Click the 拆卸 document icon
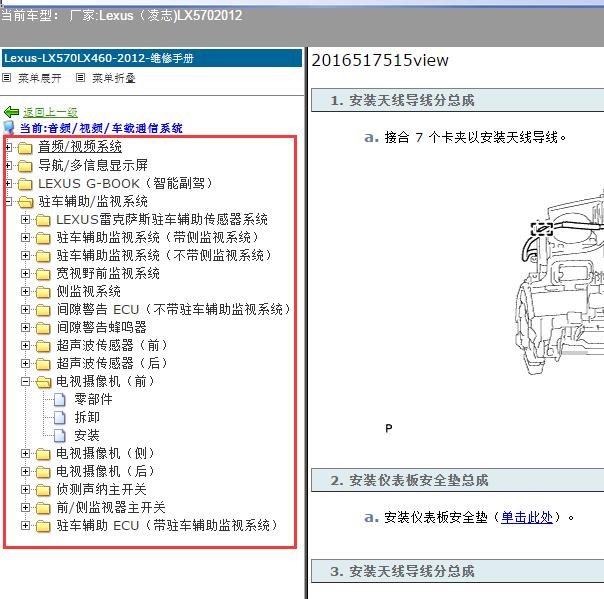604x599 pixels. (60, 418)
